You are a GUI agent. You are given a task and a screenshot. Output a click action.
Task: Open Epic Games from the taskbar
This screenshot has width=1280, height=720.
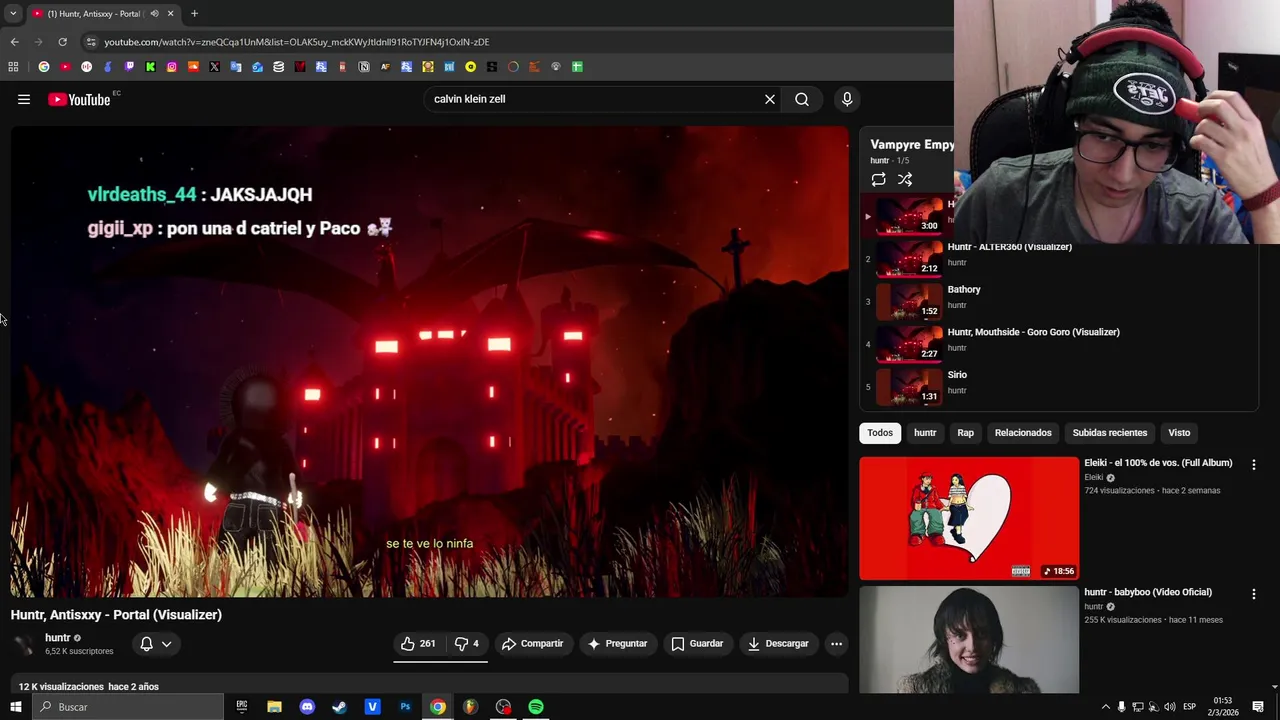point(242,707)
